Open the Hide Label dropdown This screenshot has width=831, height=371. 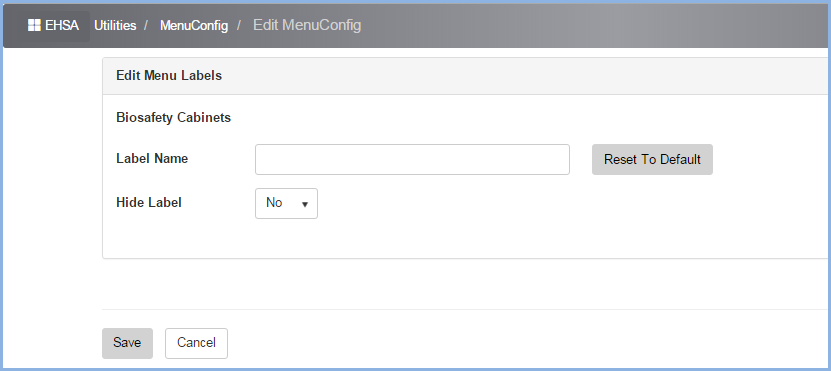click(x=286, y=203)
